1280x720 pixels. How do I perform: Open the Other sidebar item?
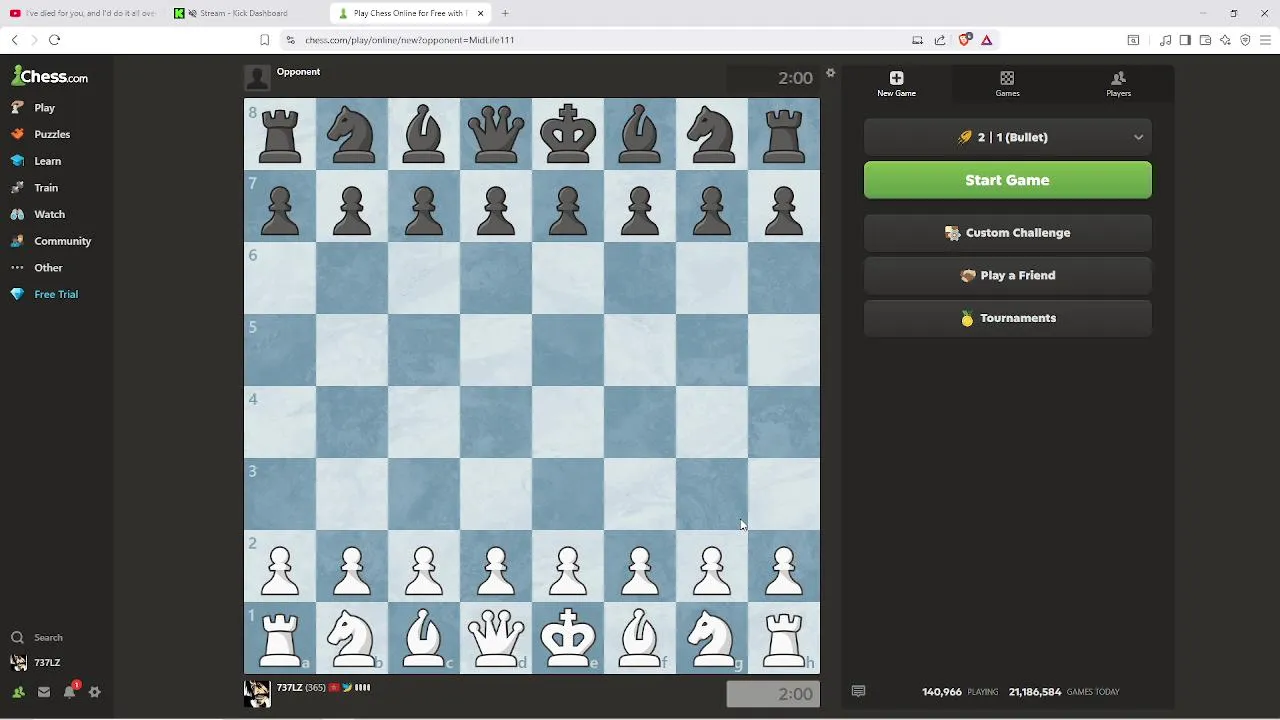click(x=37, y=268)
